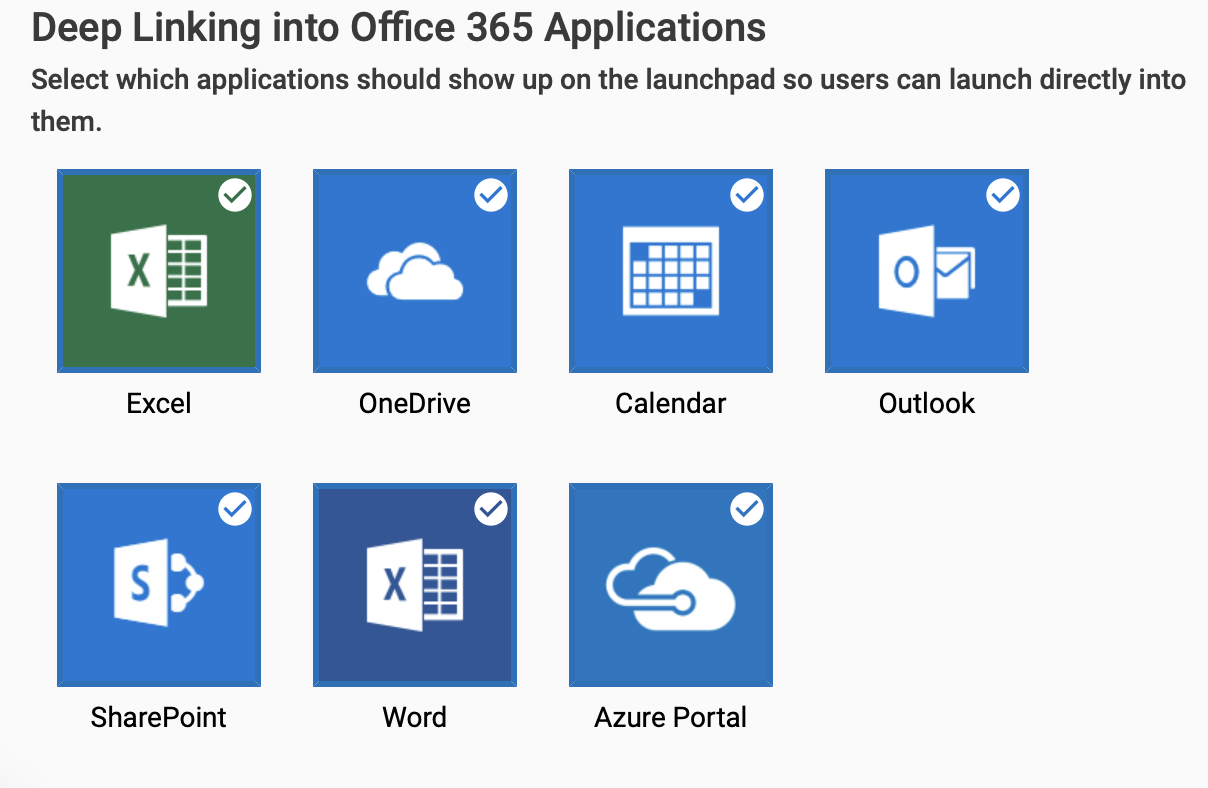Select the Word application tile icon

click(415, 585)
